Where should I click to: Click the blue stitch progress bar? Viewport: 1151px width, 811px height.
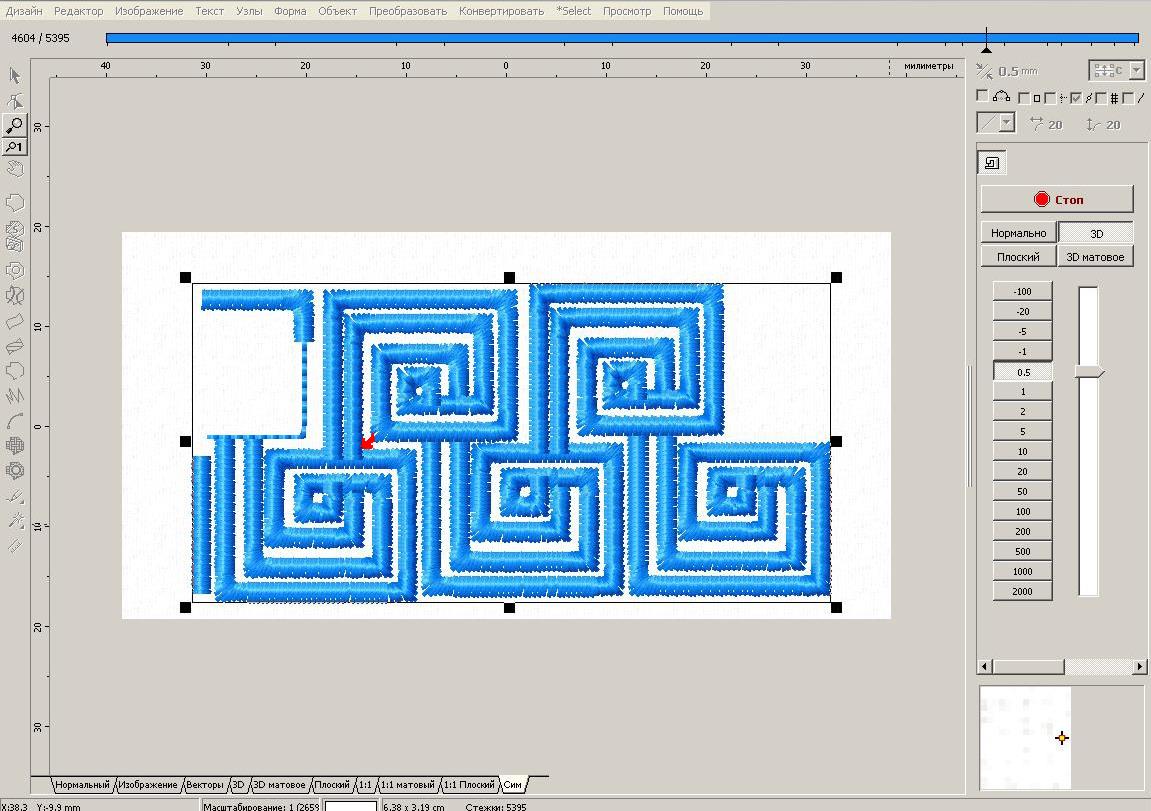point(622,38)
